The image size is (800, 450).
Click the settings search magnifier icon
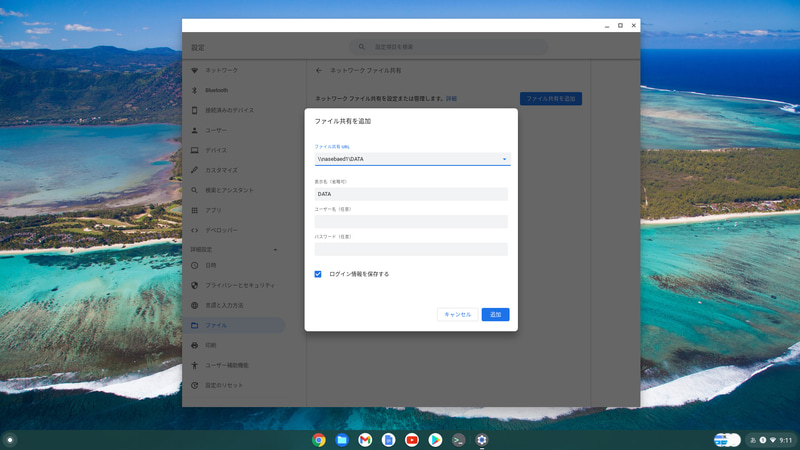coord(361,47)
